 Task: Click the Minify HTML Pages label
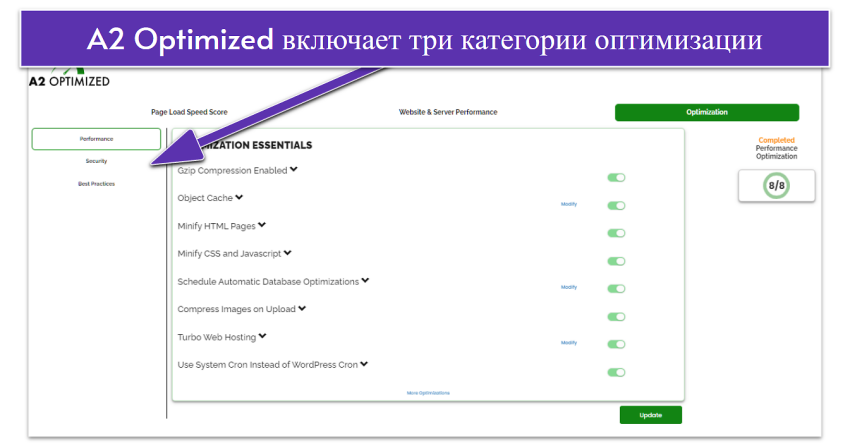click(216, 226)
